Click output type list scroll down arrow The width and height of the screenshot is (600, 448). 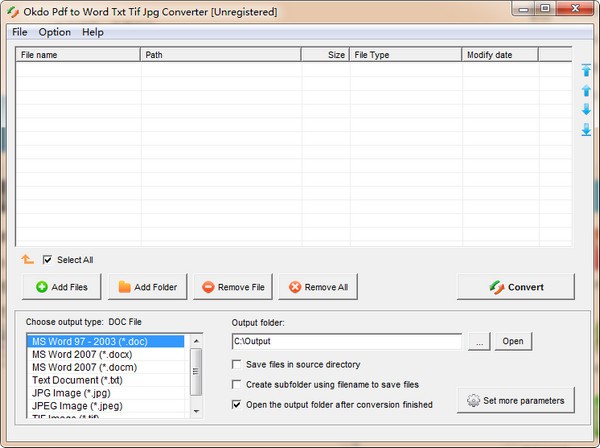(196, 411)
